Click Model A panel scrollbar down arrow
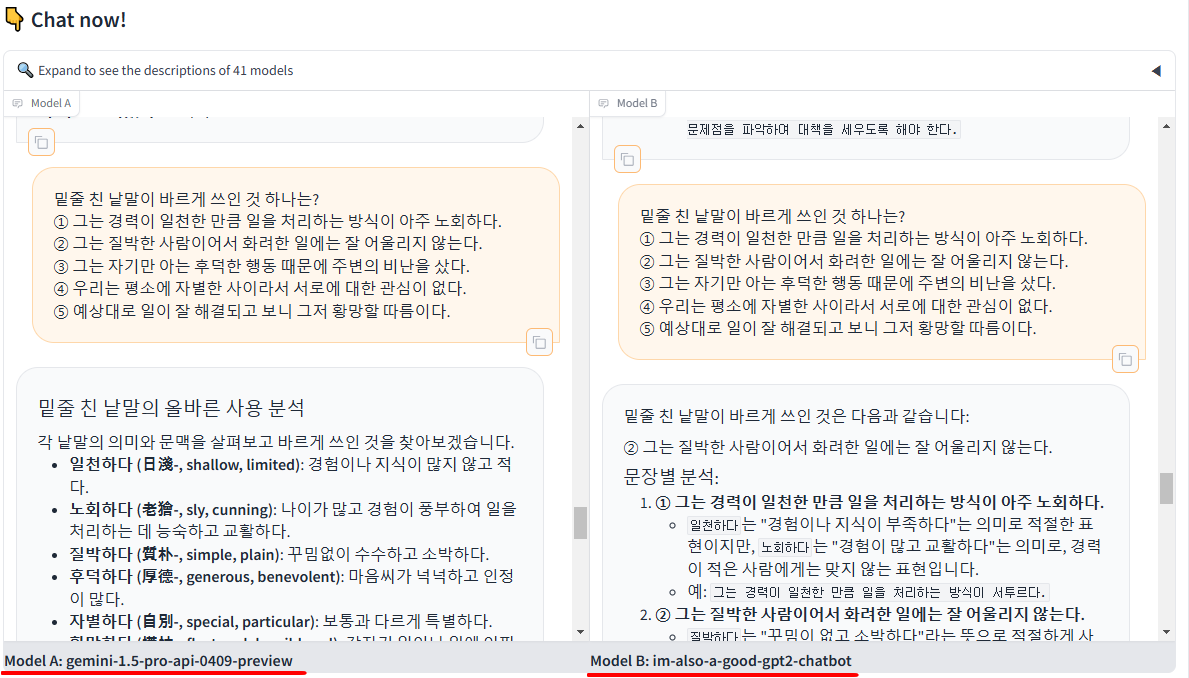 [x=580, y=632]
